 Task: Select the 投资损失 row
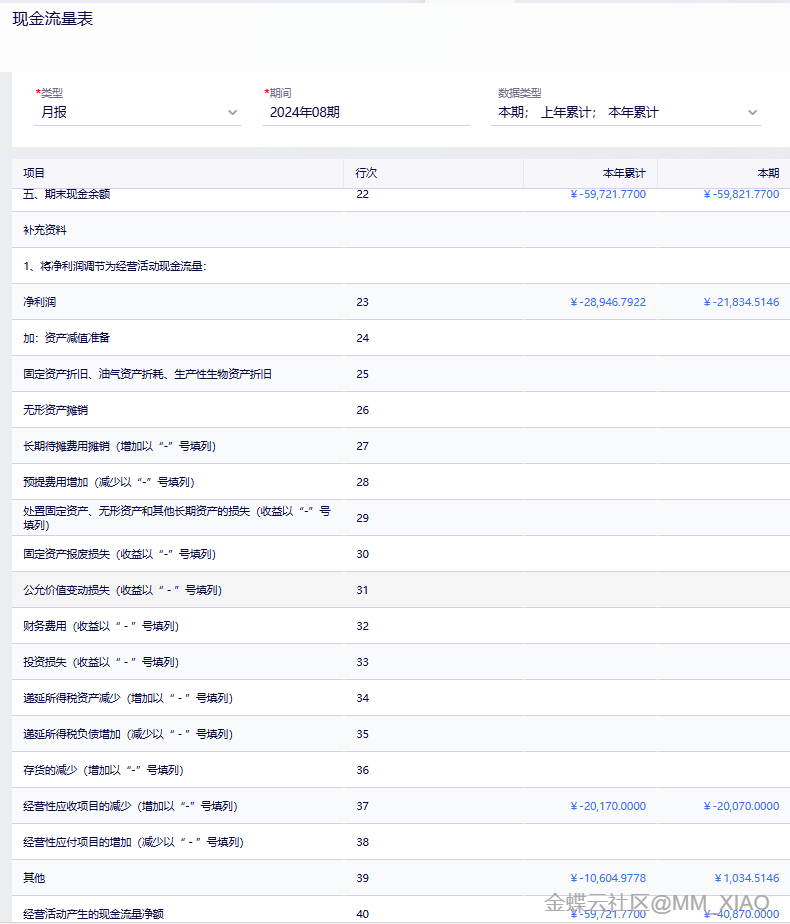pos(401,661)
